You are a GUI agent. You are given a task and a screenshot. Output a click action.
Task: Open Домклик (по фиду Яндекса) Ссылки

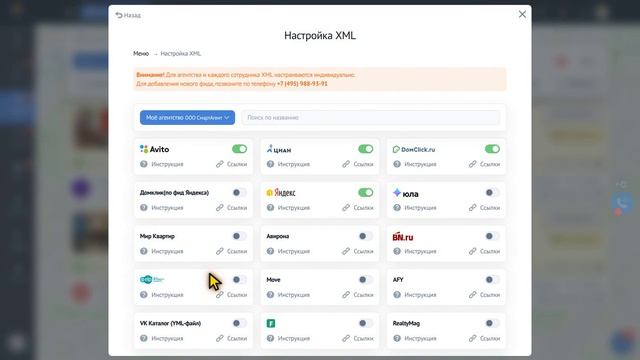[231, 208]
